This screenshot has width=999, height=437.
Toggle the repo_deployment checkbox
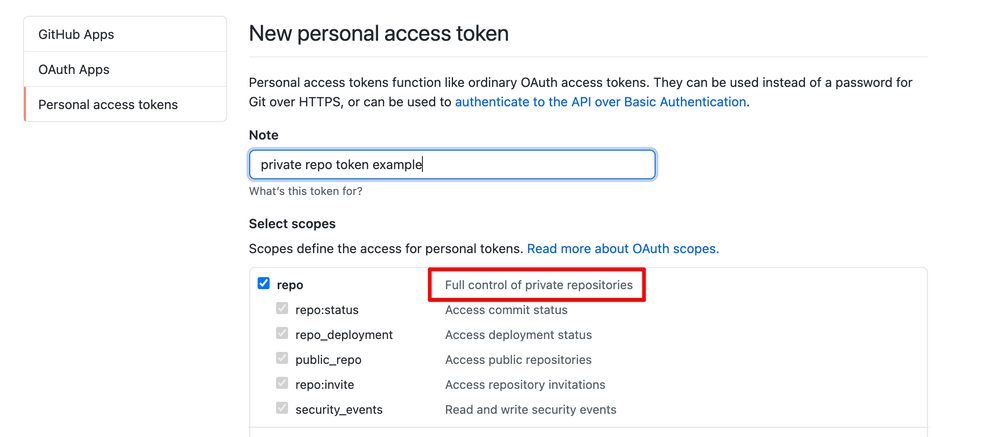[283, 334]
